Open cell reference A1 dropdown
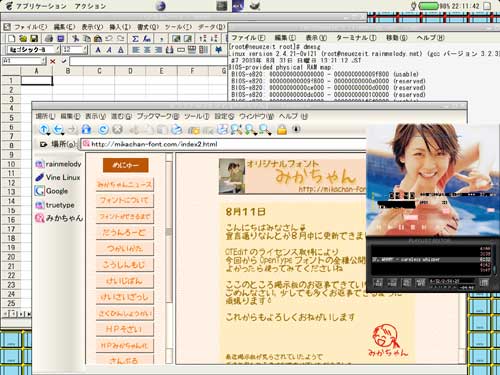This screenshot has height=375, width=500. point(44,61)
